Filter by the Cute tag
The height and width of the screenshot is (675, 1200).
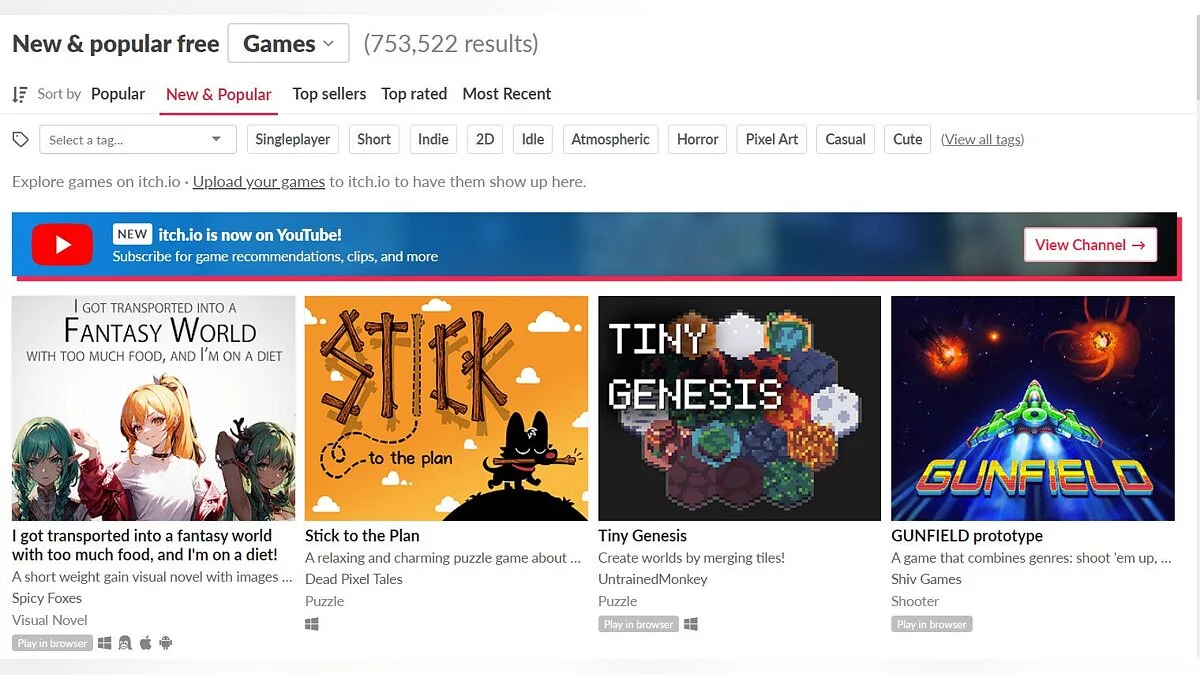coord(908,139)
